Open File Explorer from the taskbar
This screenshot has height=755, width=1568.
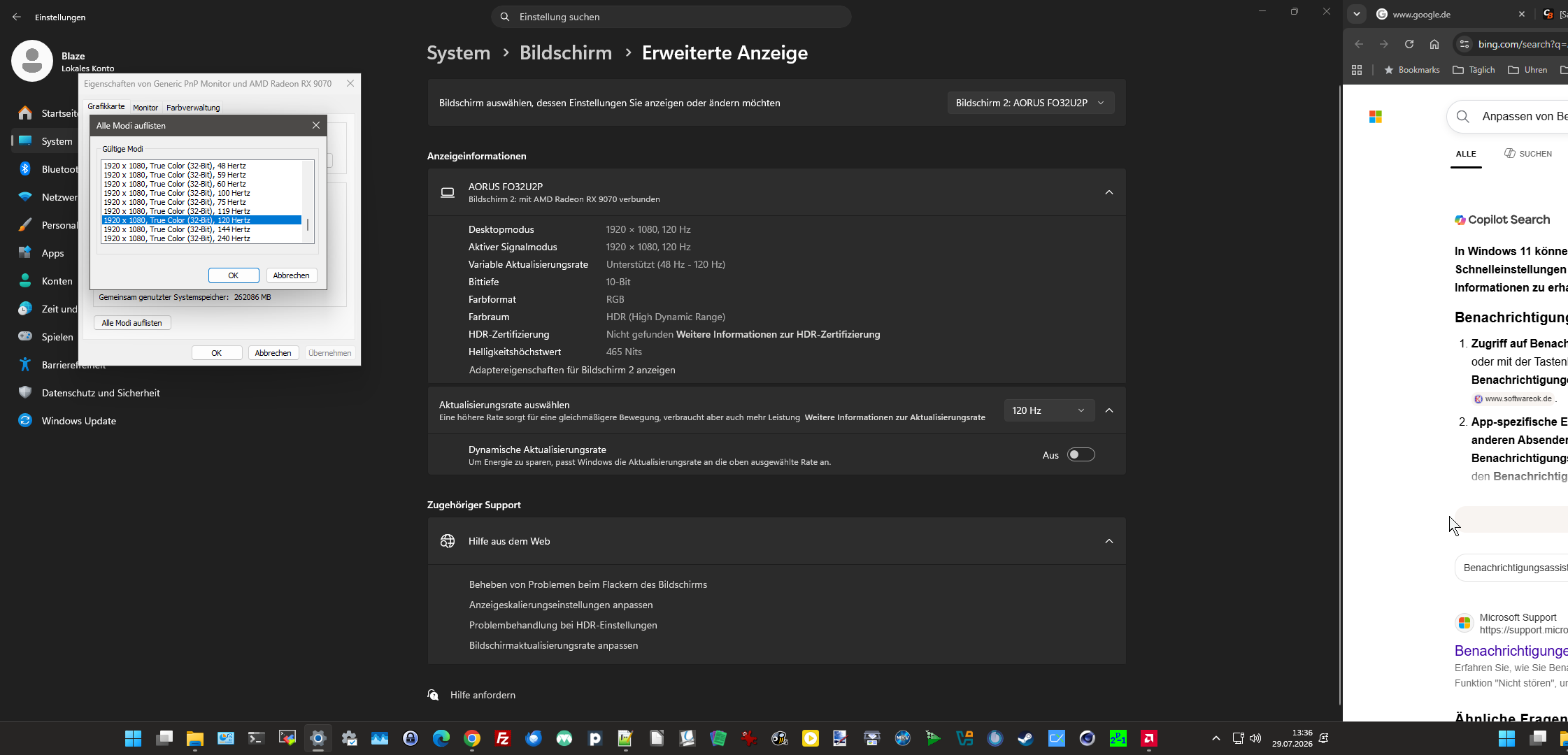pyautogui.click(x=195, y=738)
